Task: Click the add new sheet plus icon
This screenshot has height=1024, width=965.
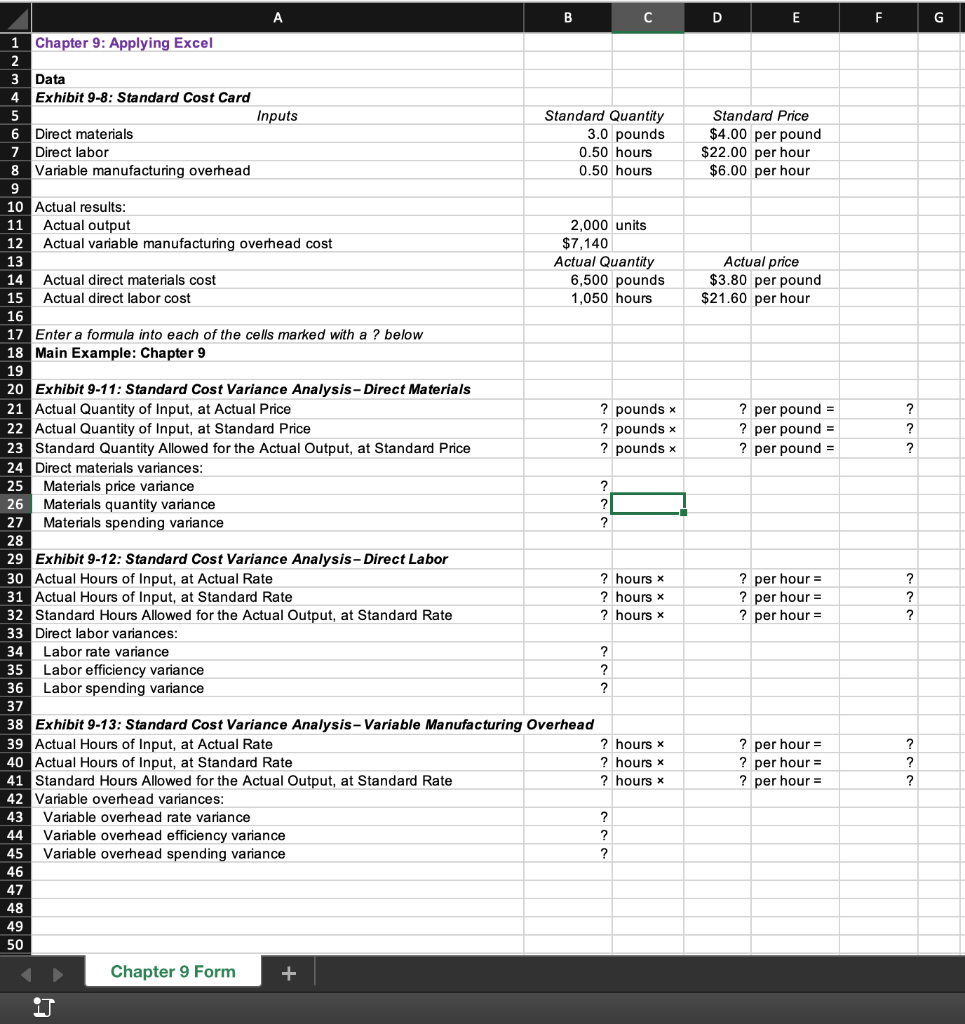Action: pyautogui.click(x=288, y=970)
